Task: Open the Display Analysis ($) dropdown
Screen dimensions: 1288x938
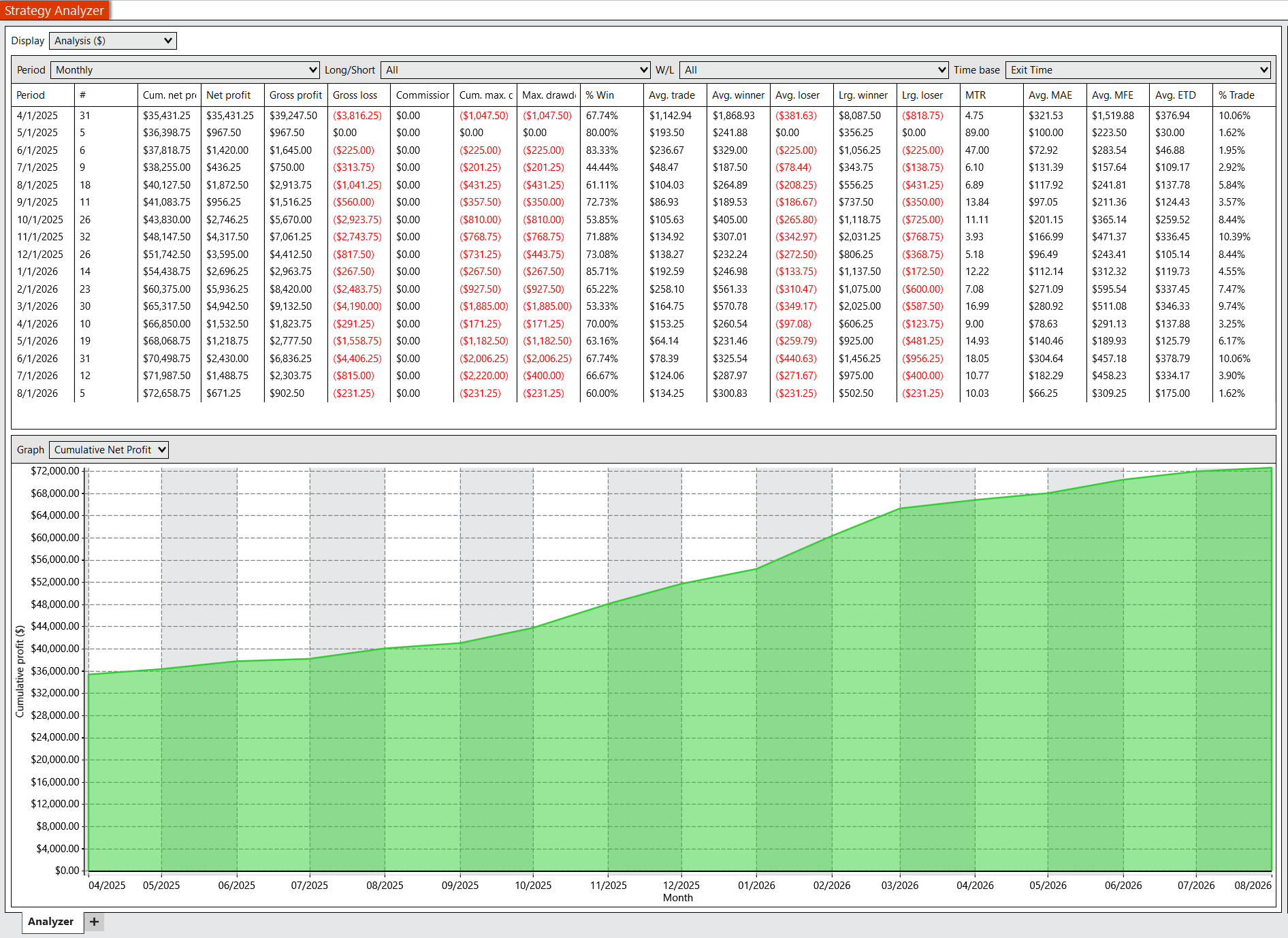Action: point(113,41)
